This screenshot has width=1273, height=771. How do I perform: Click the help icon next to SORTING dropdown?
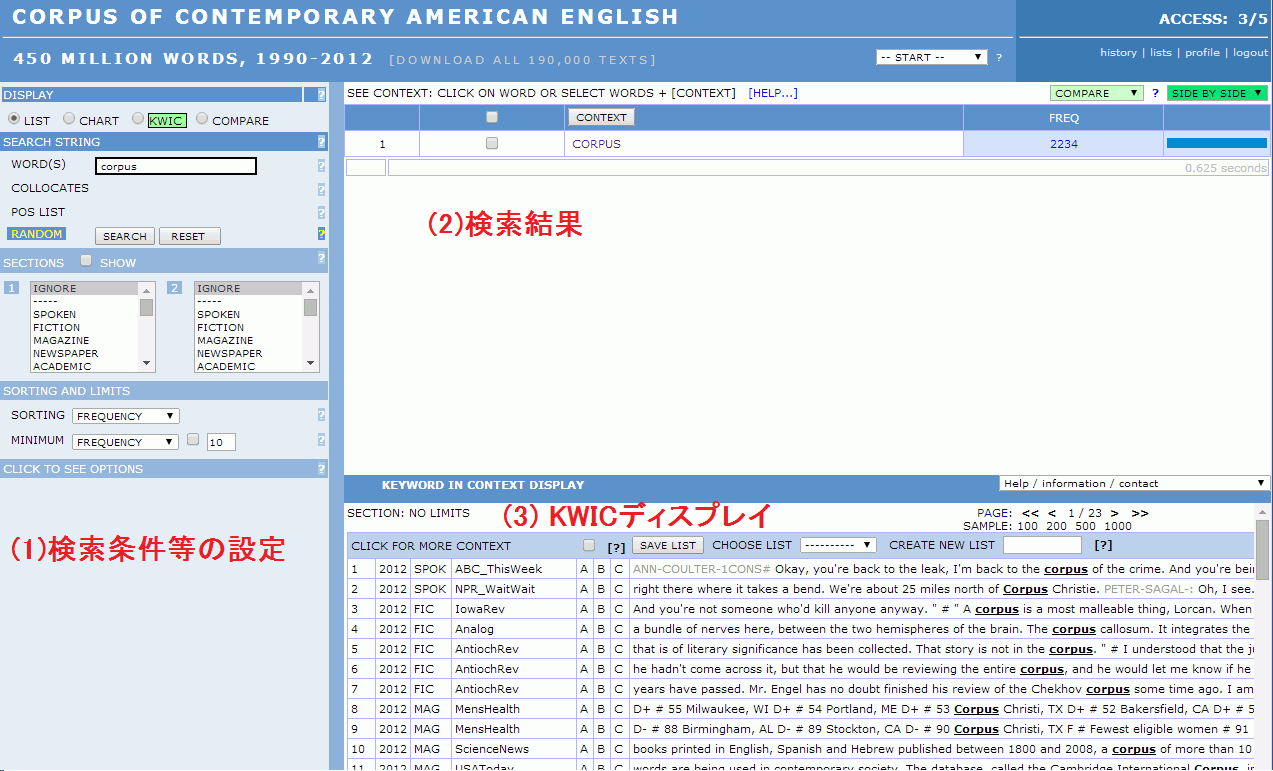[321, 415]
